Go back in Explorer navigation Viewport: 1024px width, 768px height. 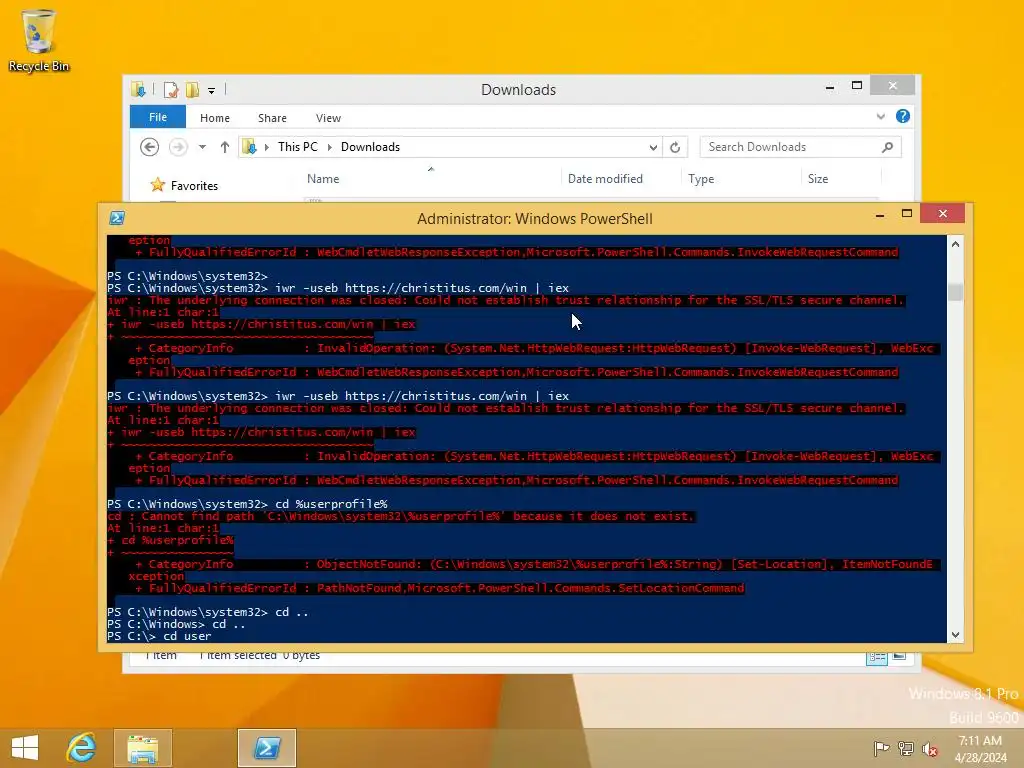150,147
